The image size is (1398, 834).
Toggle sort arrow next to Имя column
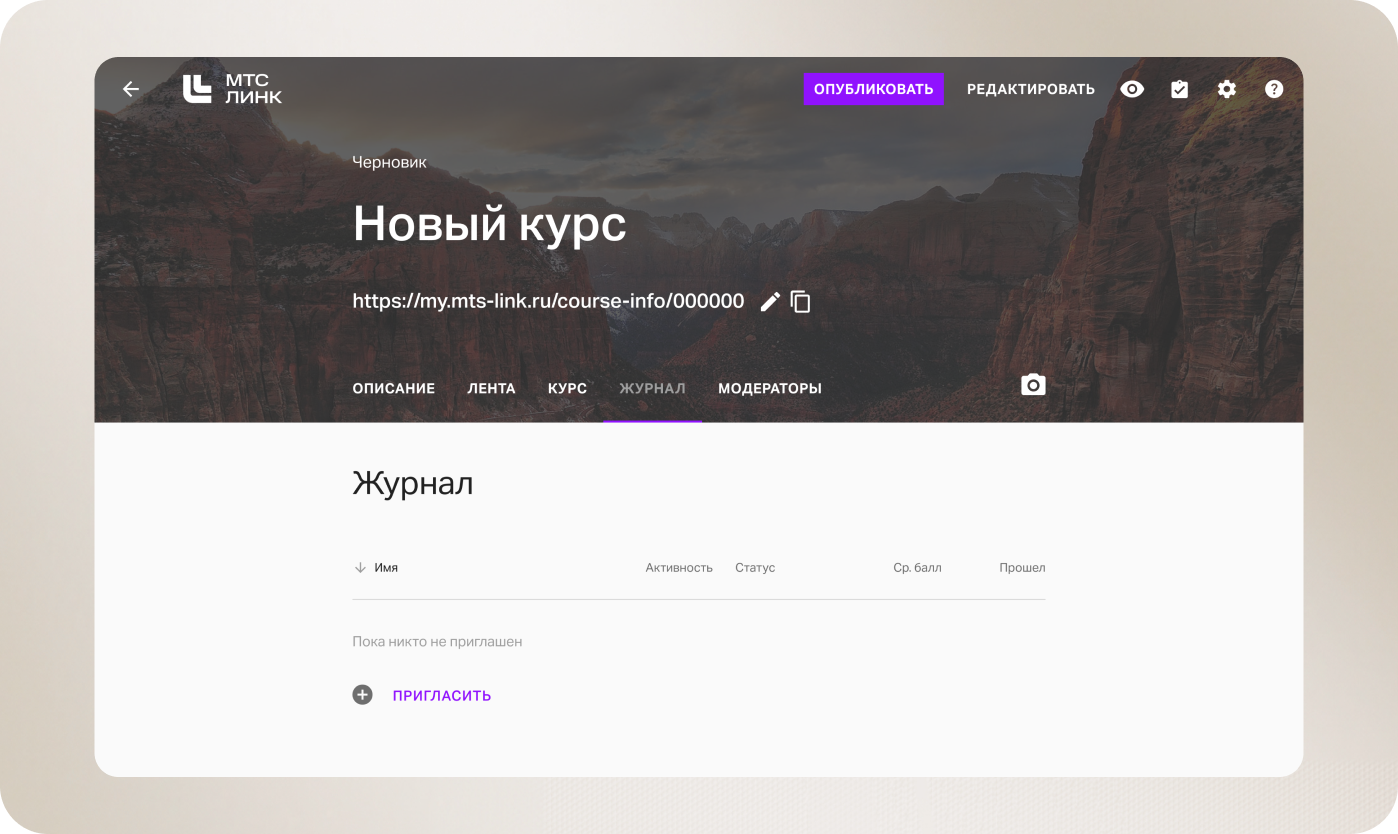(x=360, y=568)
